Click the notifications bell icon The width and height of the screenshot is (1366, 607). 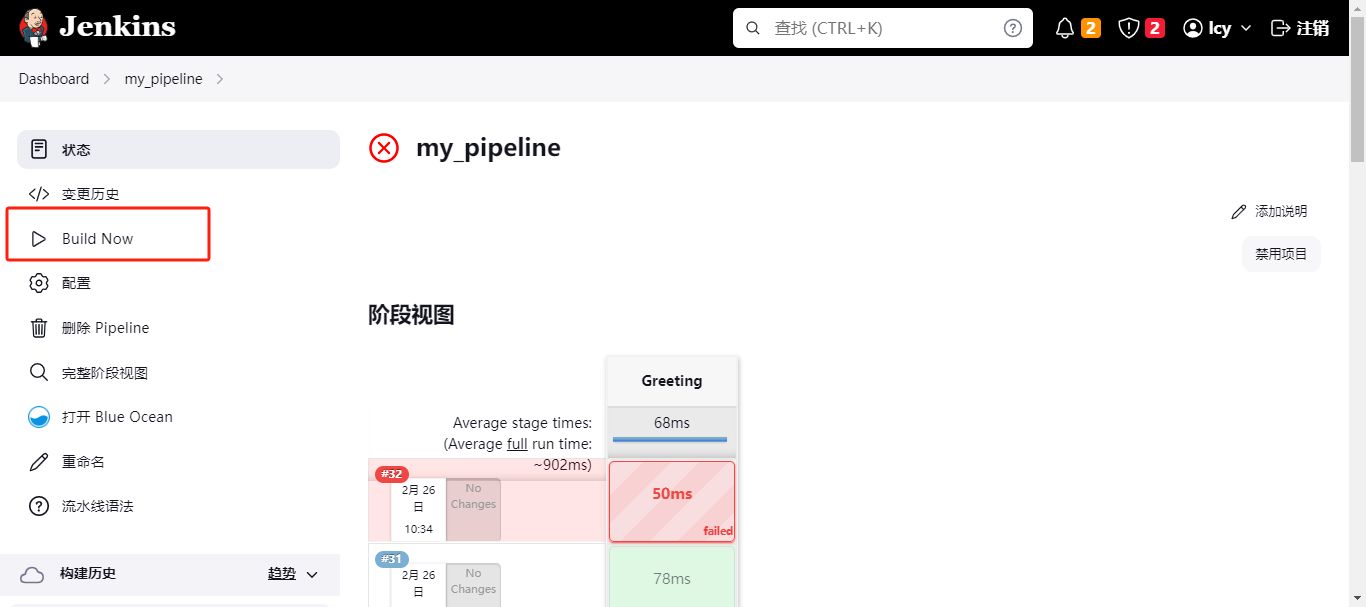[x=1065, y=28]
